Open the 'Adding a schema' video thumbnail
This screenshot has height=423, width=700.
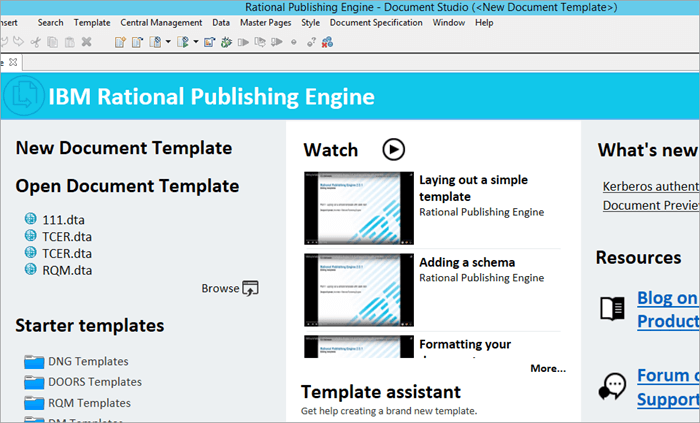point(359,290)
